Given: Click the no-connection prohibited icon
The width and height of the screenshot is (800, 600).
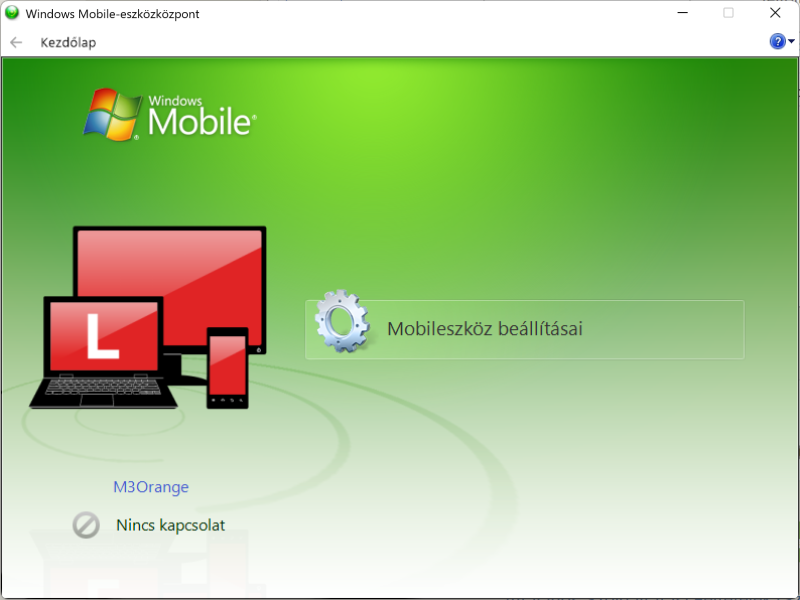Looking at the screenshot, I should tap(86, 525).
